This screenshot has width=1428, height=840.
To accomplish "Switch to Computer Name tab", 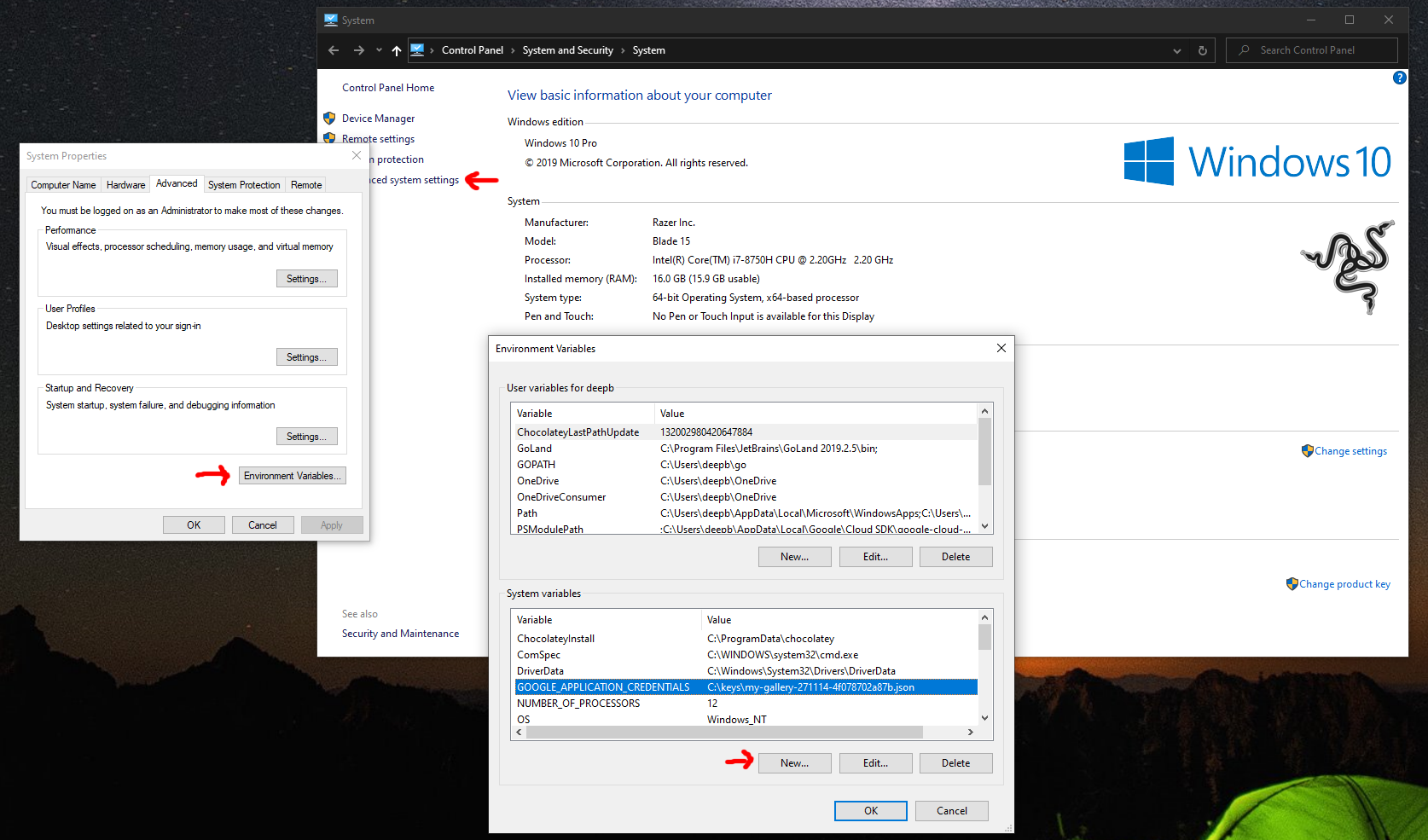I will pos(63,185).
